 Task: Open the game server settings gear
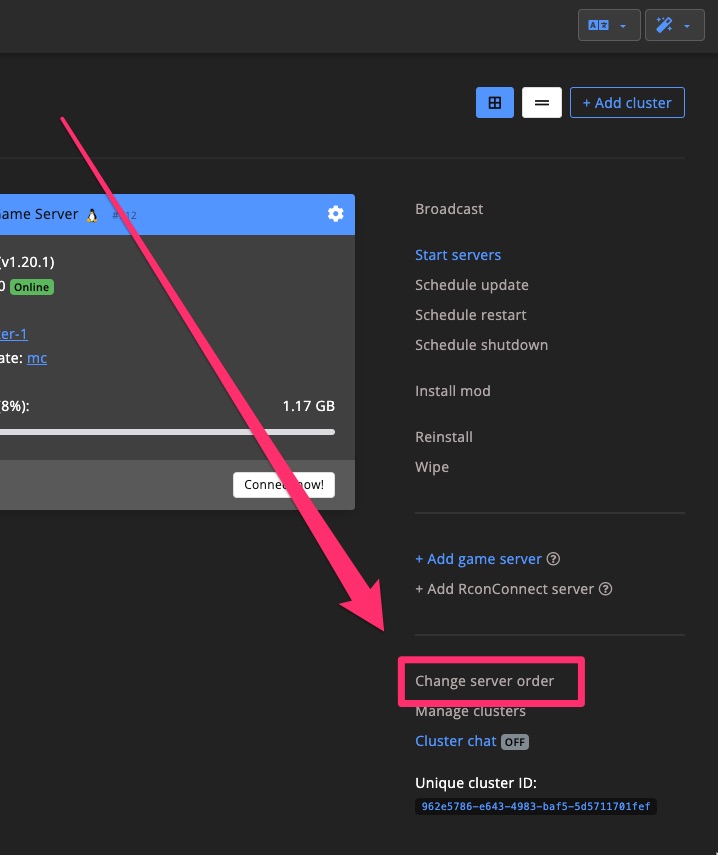pos(335,214)
